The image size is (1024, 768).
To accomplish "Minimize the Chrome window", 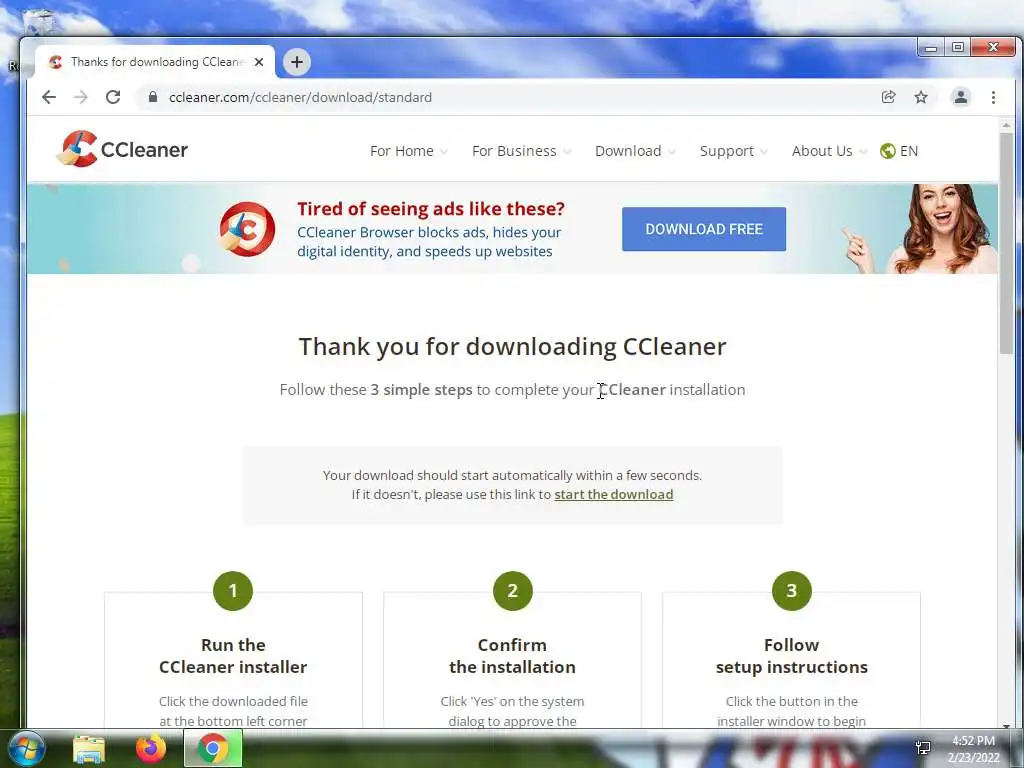I will coord(931,48).
